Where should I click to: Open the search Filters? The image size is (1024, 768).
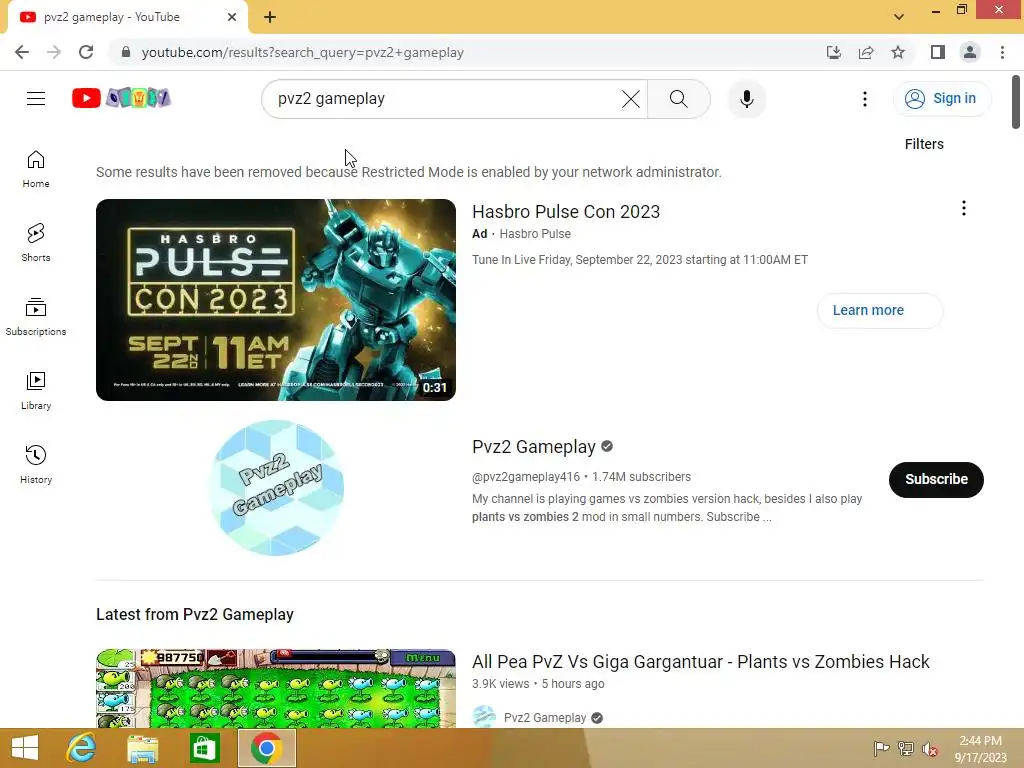click(924, 144)
